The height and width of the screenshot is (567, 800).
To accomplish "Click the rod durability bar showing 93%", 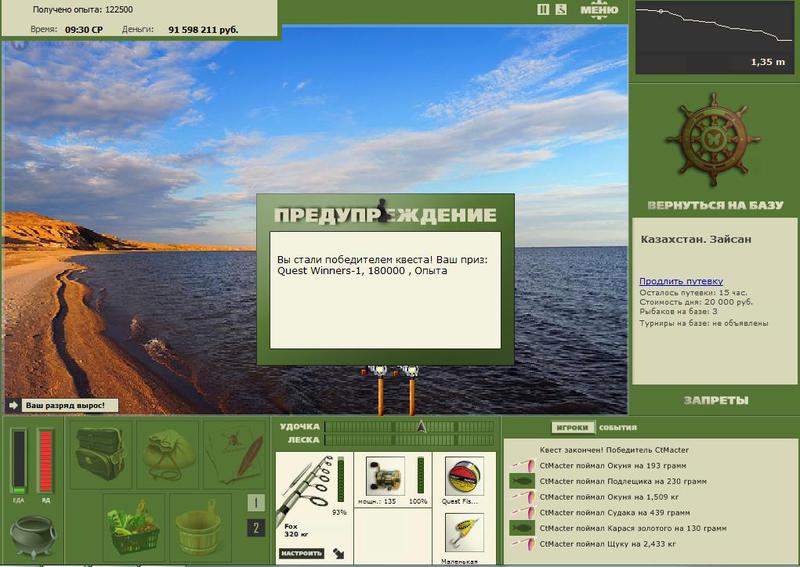I will coord(341,480).
